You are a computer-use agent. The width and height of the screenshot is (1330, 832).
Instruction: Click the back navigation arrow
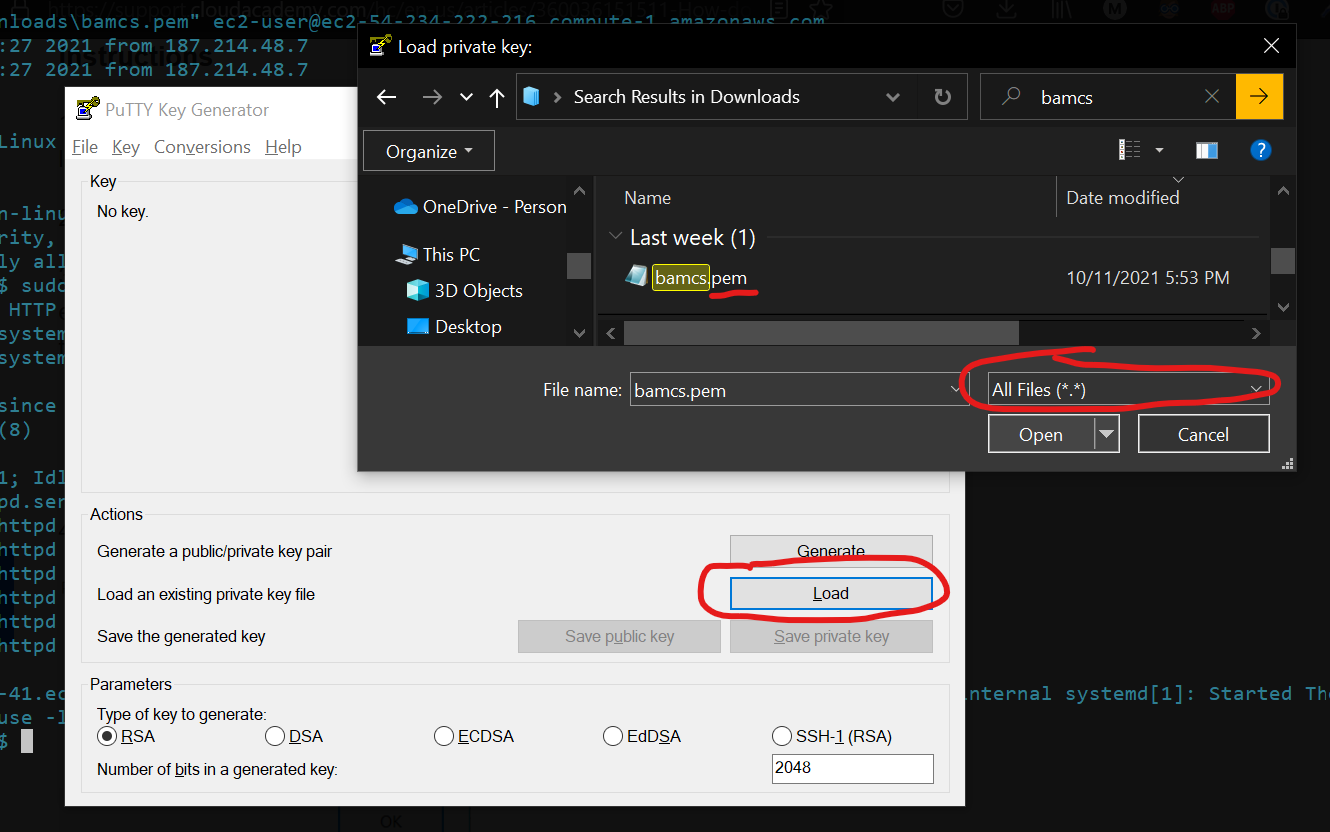[x=386, y=96]
